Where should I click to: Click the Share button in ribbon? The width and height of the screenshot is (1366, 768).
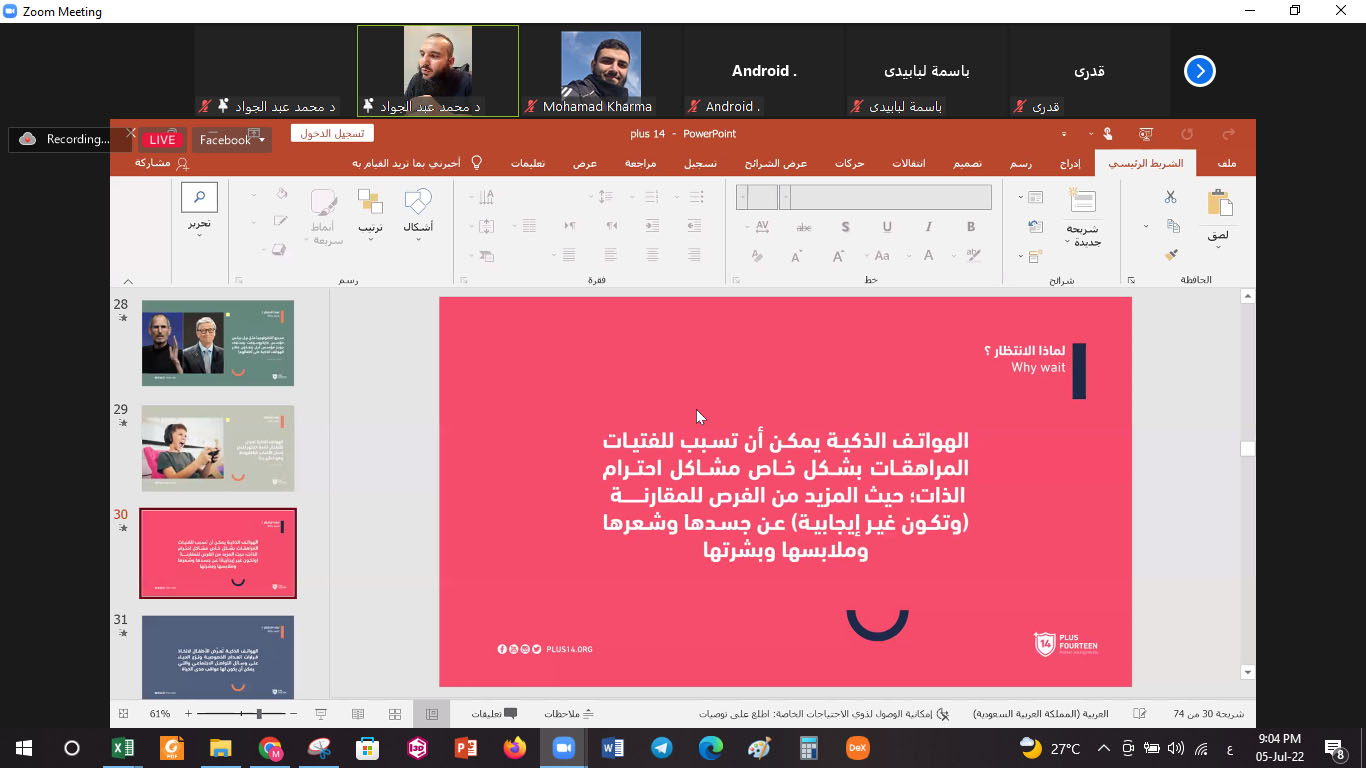pyautogui.click(x=161, y=163)
